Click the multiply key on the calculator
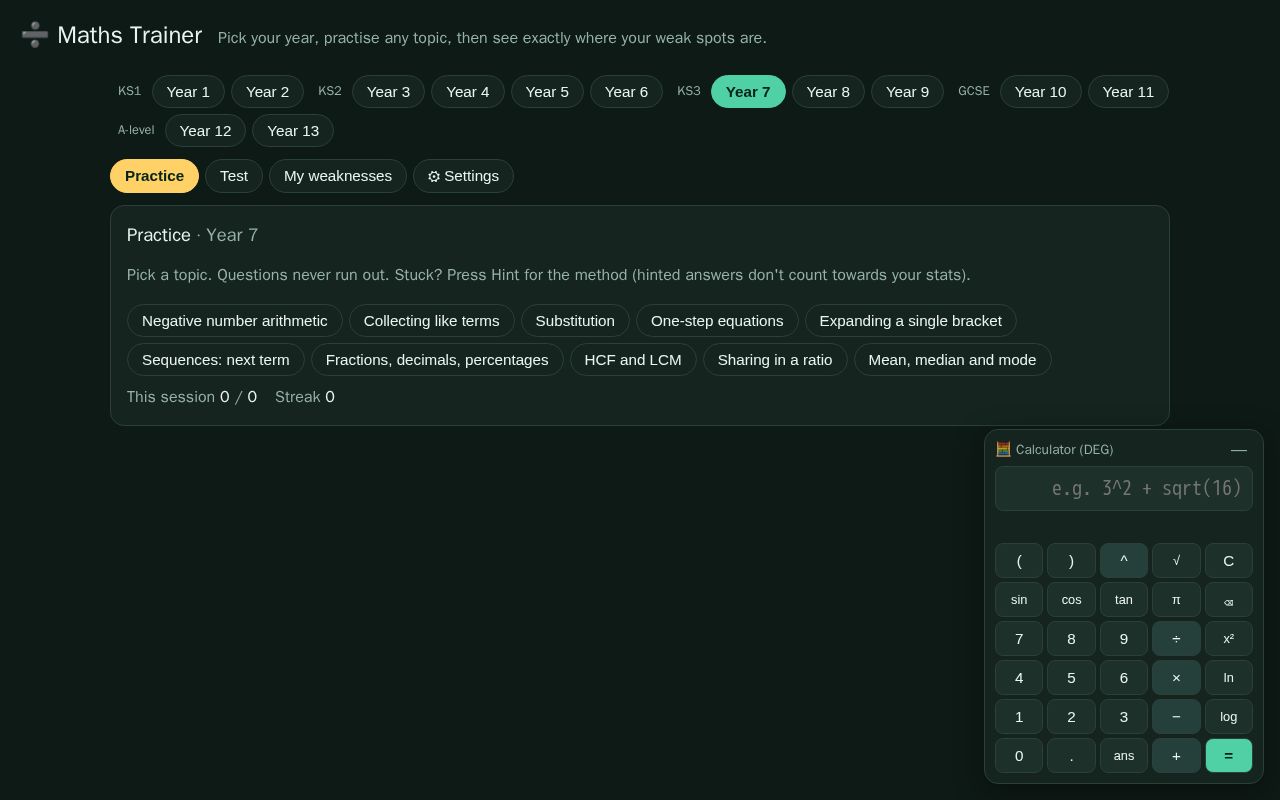 click(1176, 678)
